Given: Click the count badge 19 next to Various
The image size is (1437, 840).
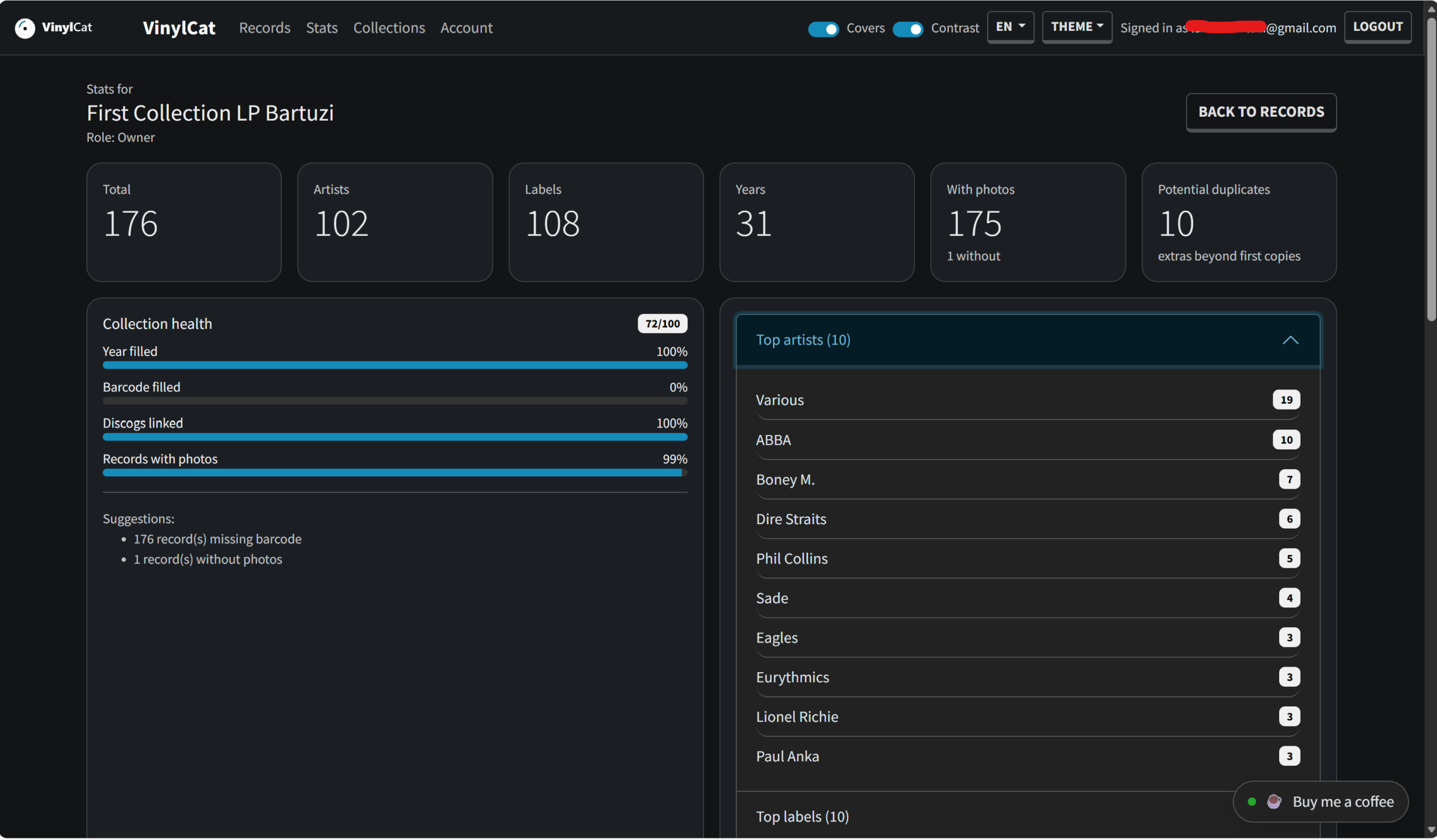Looking at the screenshot, I should tap(1286, 400).
